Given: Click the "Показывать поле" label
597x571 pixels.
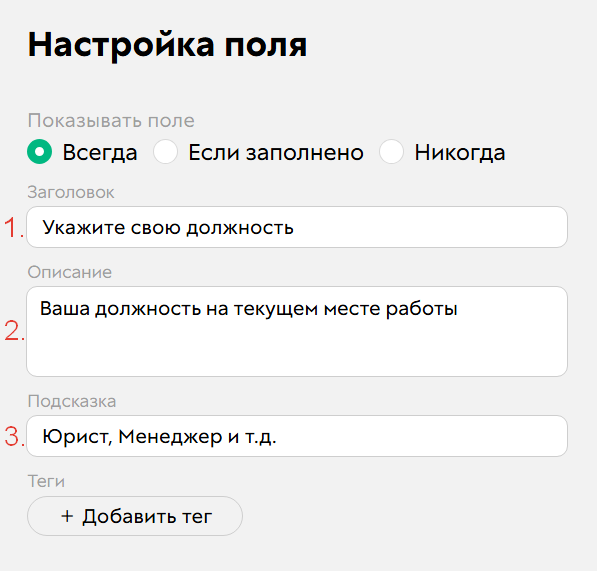Looking at the screenshot, I should pyautogui.click(x=111, y=121).
